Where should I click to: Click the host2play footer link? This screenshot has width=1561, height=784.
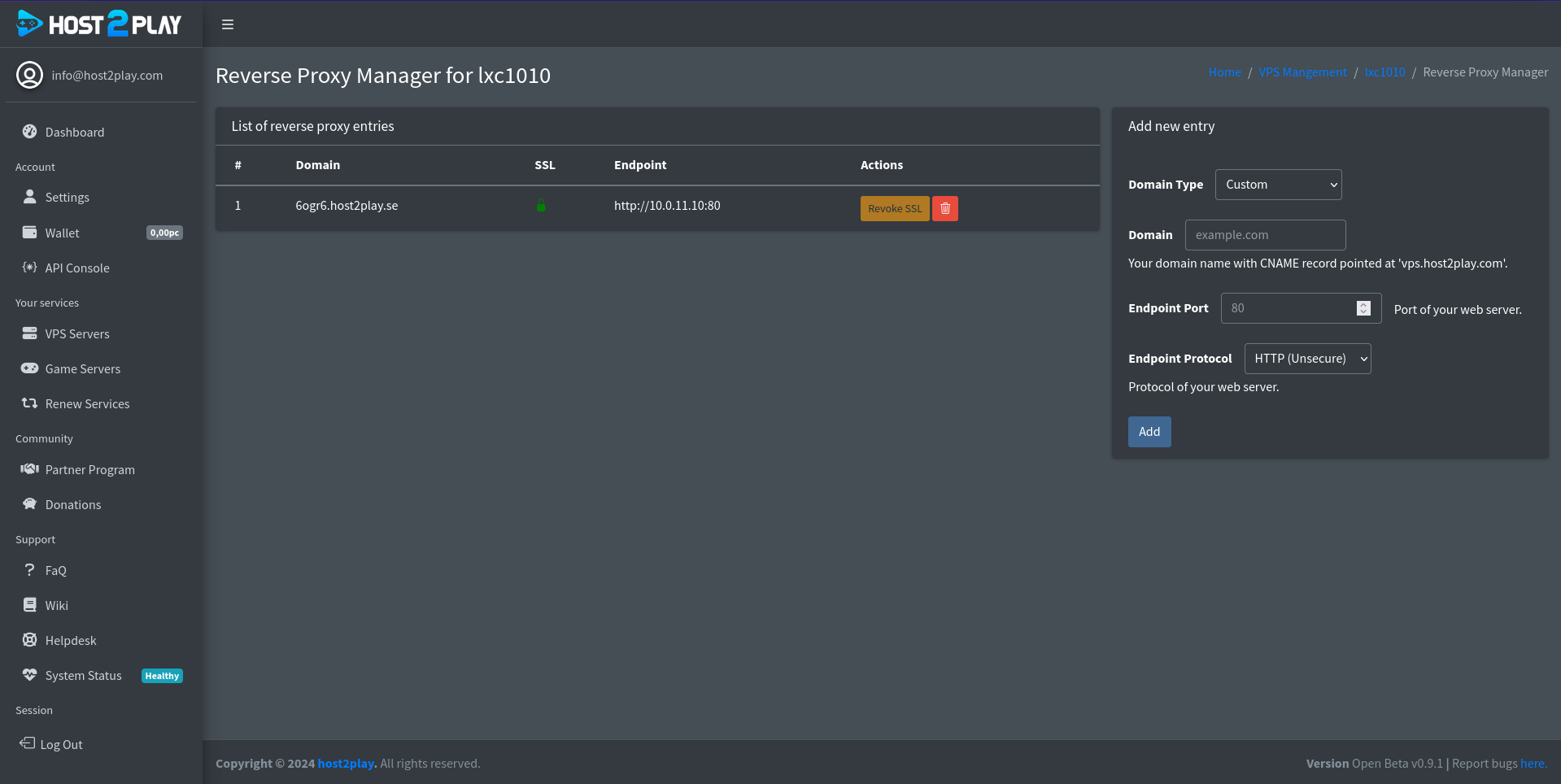tap(347, 764)
